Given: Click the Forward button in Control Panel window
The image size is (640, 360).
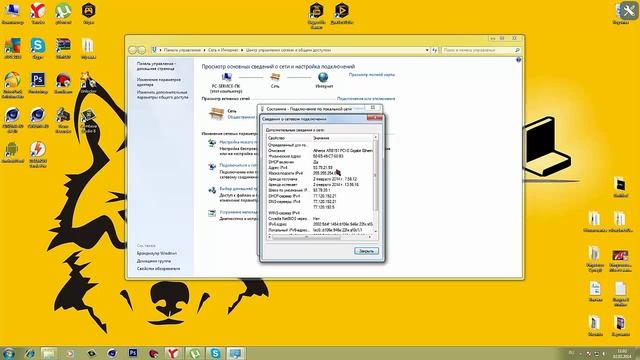Looking at the screenshot, I should (x=141, y=50).
